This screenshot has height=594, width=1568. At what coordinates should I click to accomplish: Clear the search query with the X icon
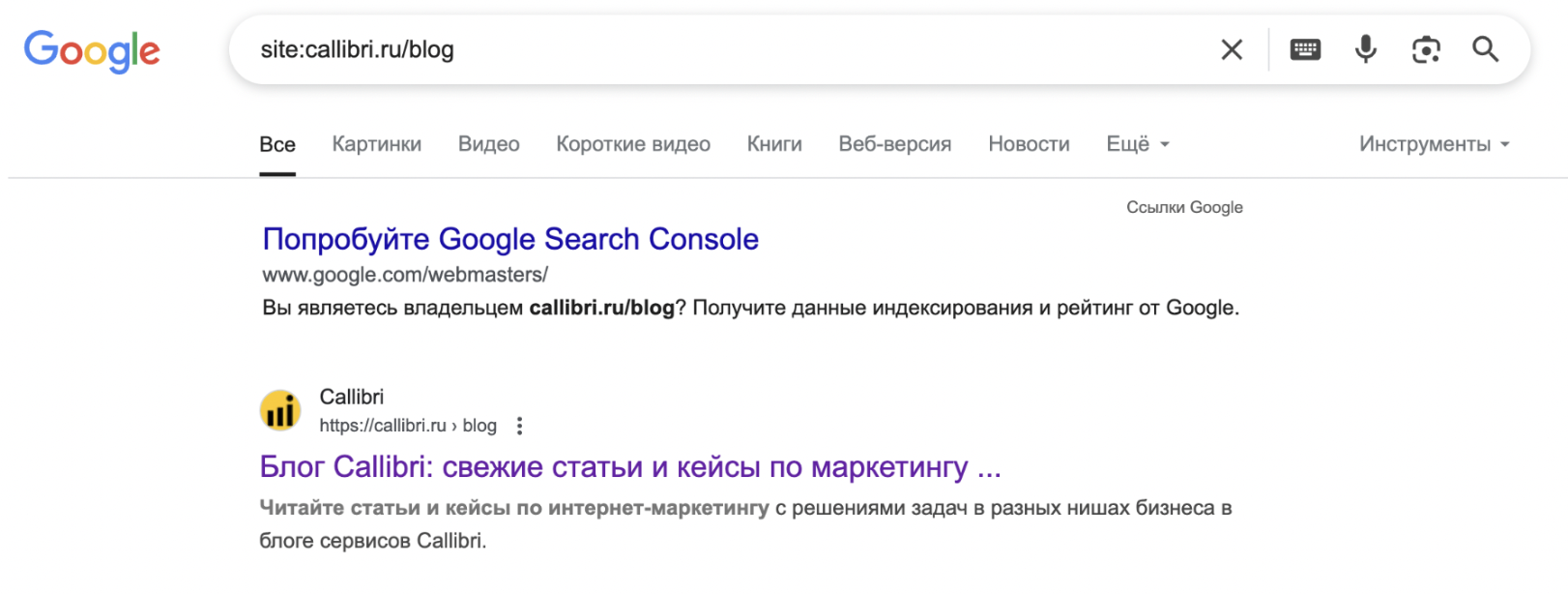(x=1232, y=49)
